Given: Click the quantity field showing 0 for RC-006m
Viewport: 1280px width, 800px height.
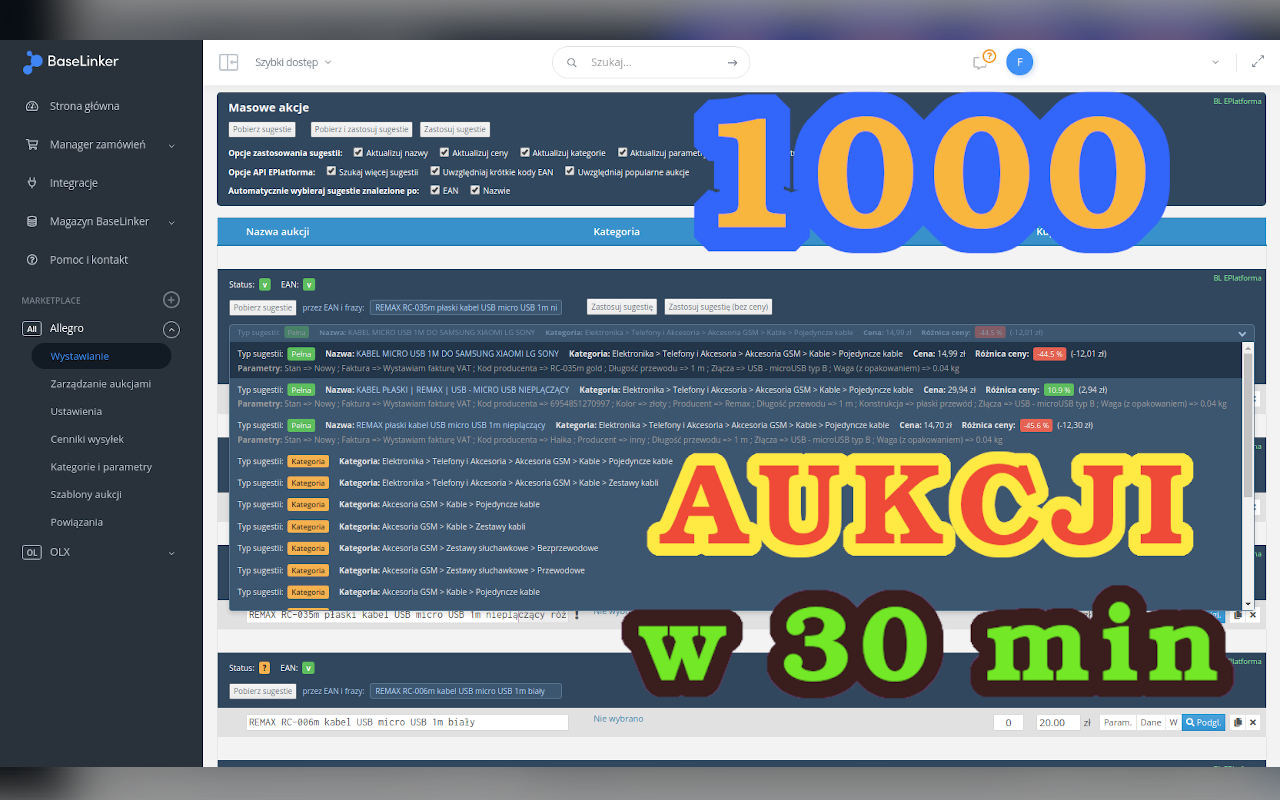Looking at the screenshot, I should pos(1008,722).
